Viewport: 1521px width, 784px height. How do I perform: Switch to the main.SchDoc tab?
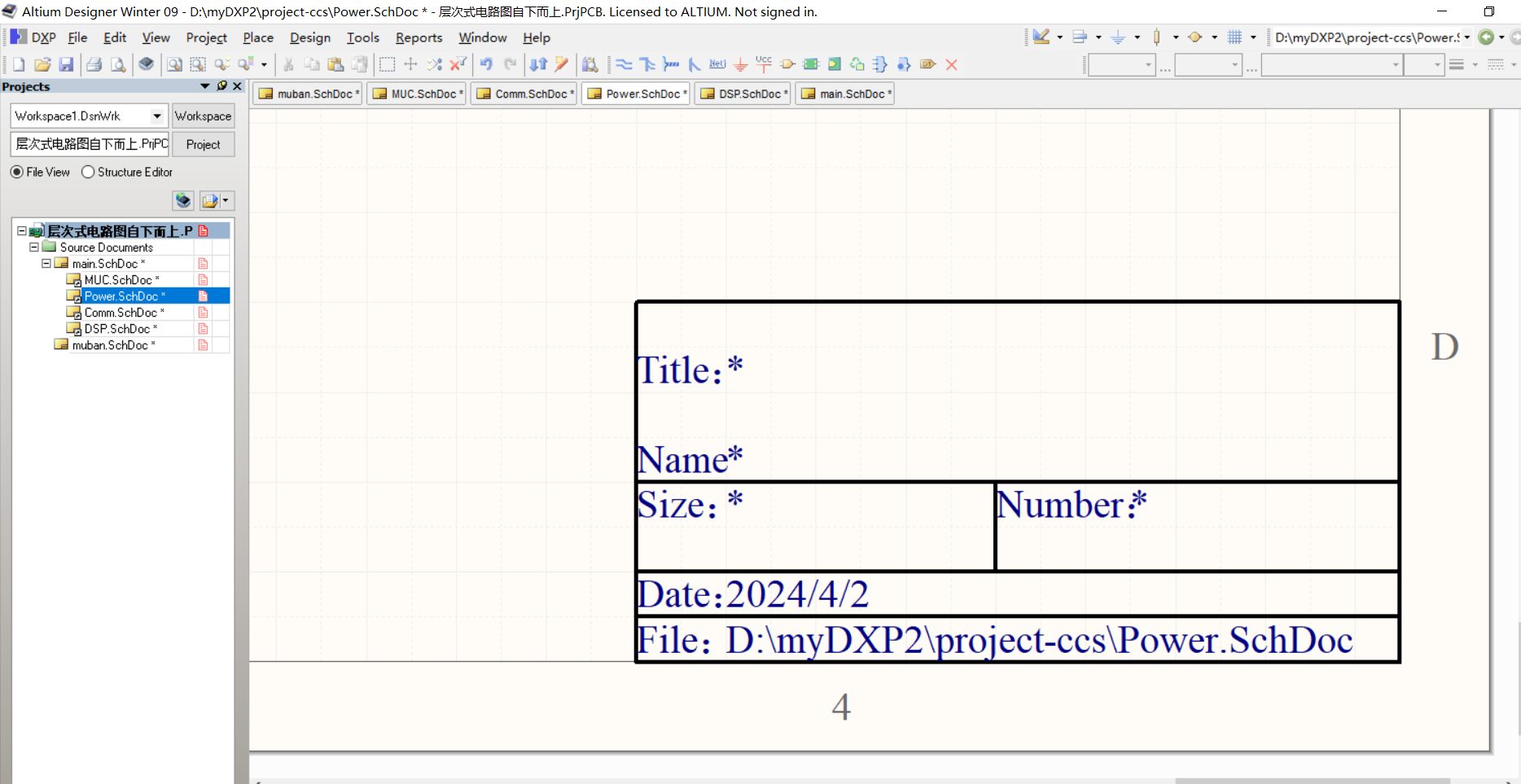(x=845, y=94)
